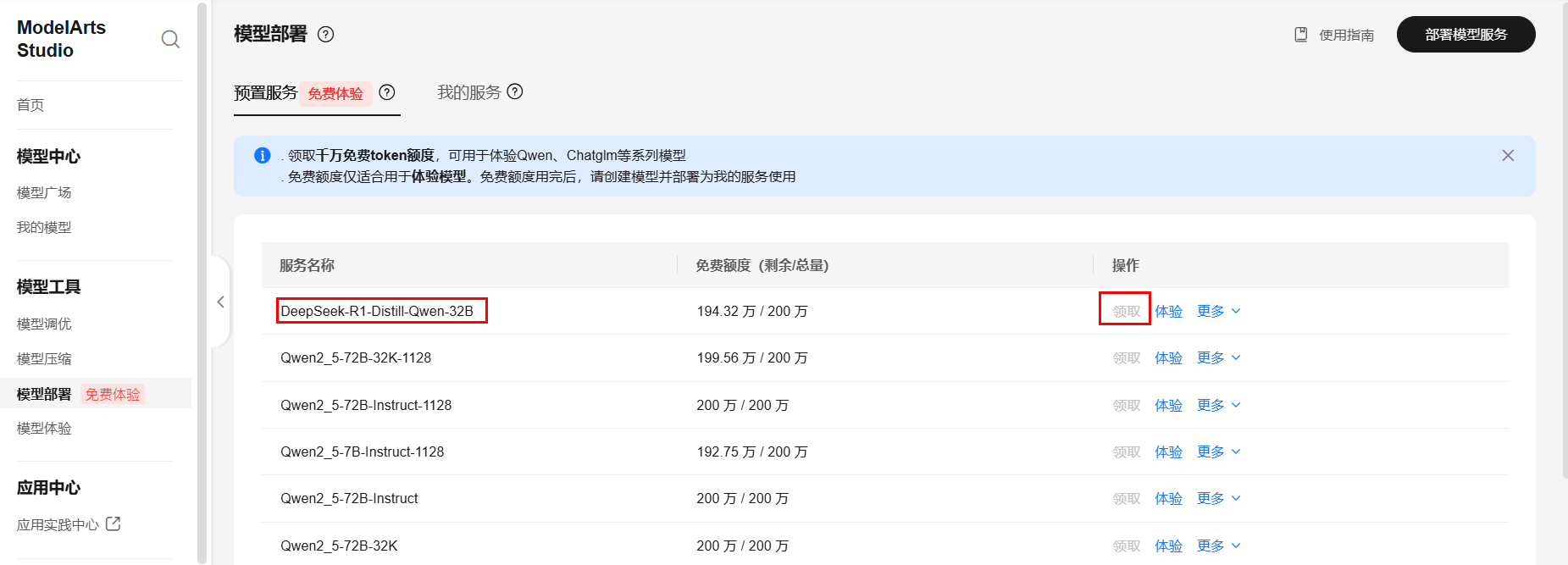Click help icon next to 我的服务 tab
Viewport: 1568px width, 565px height.
click(x=515, y=91)
